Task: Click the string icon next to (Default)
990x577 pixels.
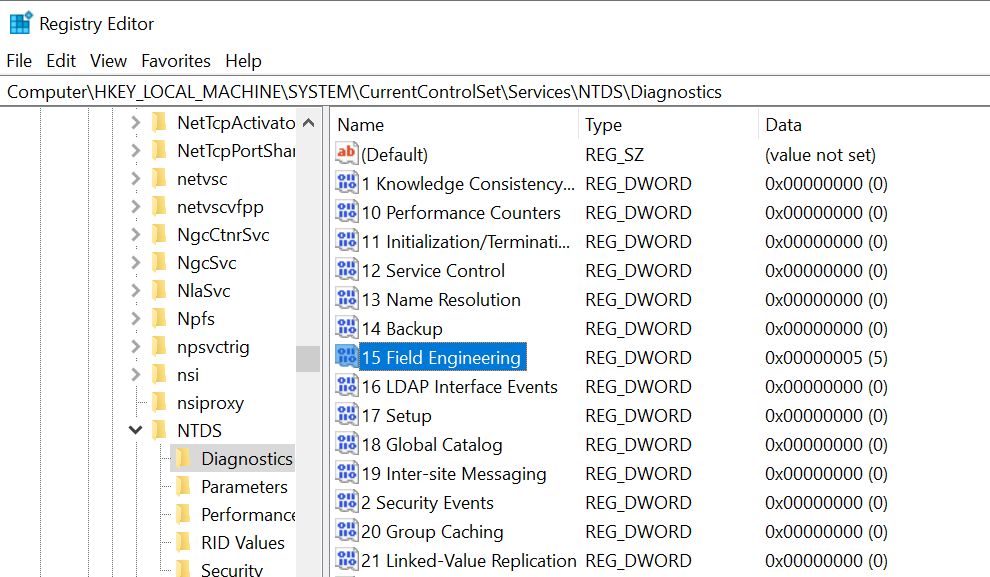Action: tap(346, 154)
